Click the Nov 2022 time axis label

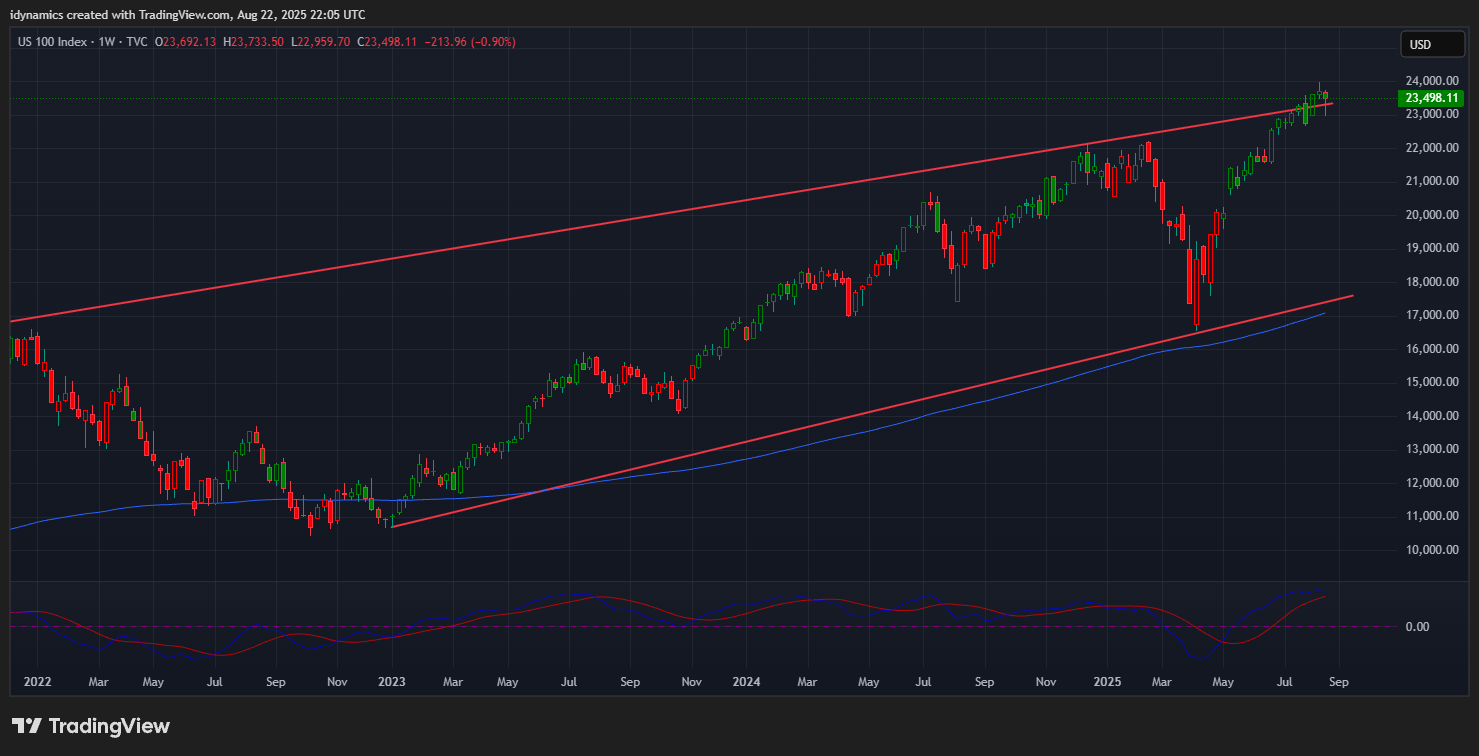click(x=337, y=682)
